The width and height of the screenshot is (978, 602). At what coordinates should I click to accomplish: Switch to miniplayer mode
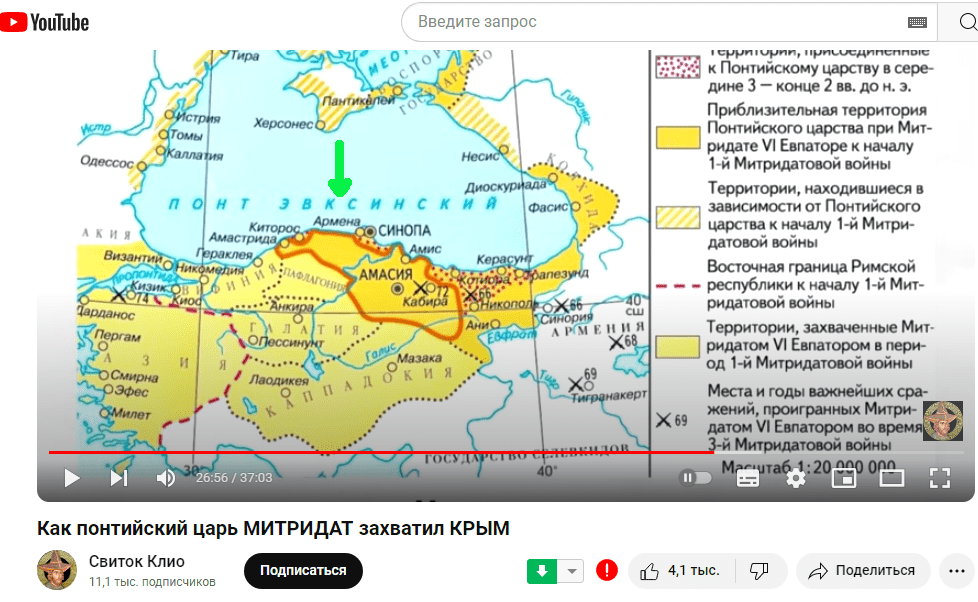click(844, 478)
